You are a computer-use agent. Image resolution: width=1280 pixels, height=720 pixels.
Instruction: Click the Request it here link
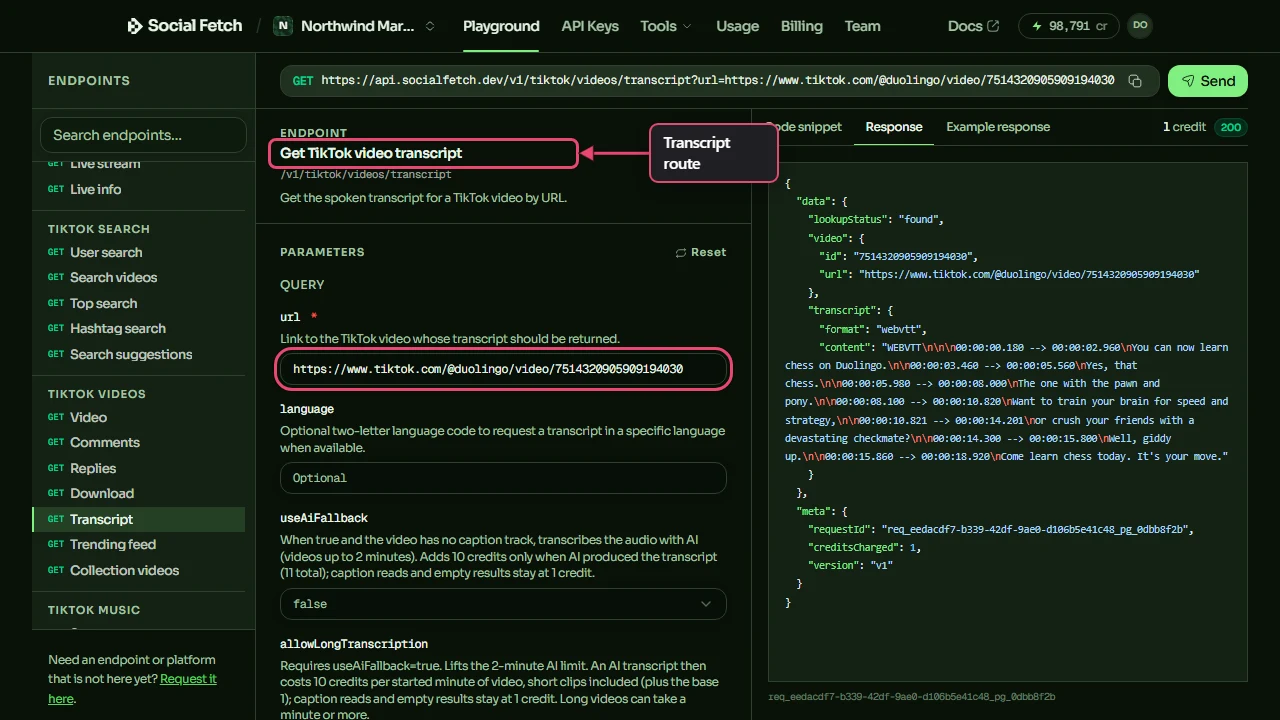point(132,689)
